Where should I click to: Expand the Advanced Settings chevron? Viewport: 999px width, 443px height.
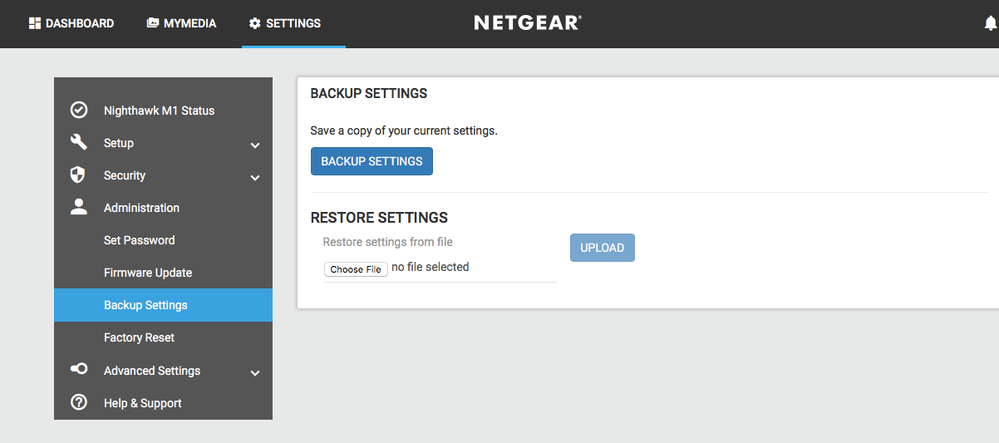click(255, 373)
